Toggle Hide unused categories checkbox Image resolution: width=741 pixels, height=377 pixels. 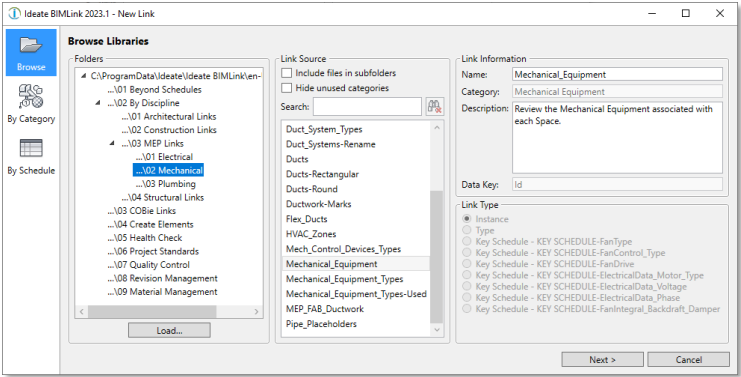[x=286, y=88]
